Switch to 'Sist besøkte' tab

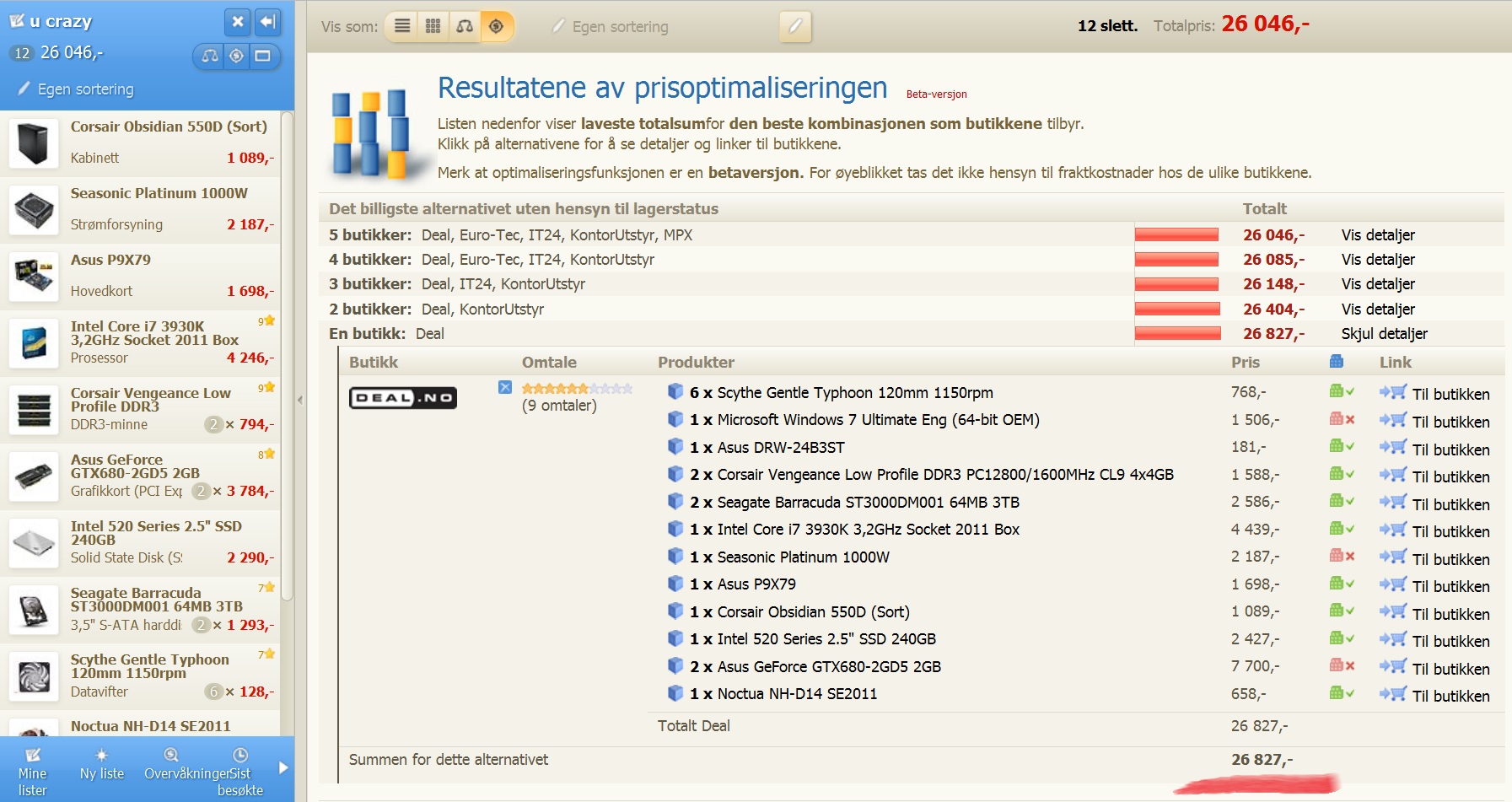[x=240, y=772]
